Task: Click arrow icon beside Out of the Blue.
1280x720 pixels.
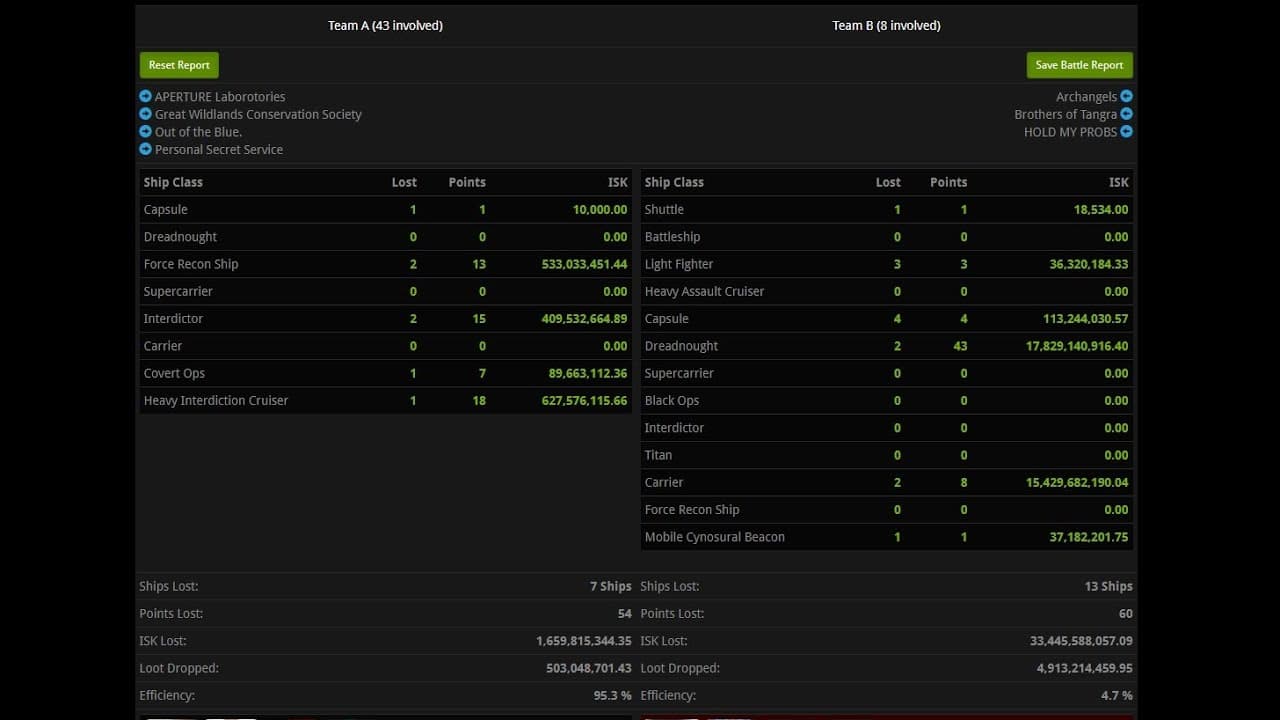Action: coord(146,132)
